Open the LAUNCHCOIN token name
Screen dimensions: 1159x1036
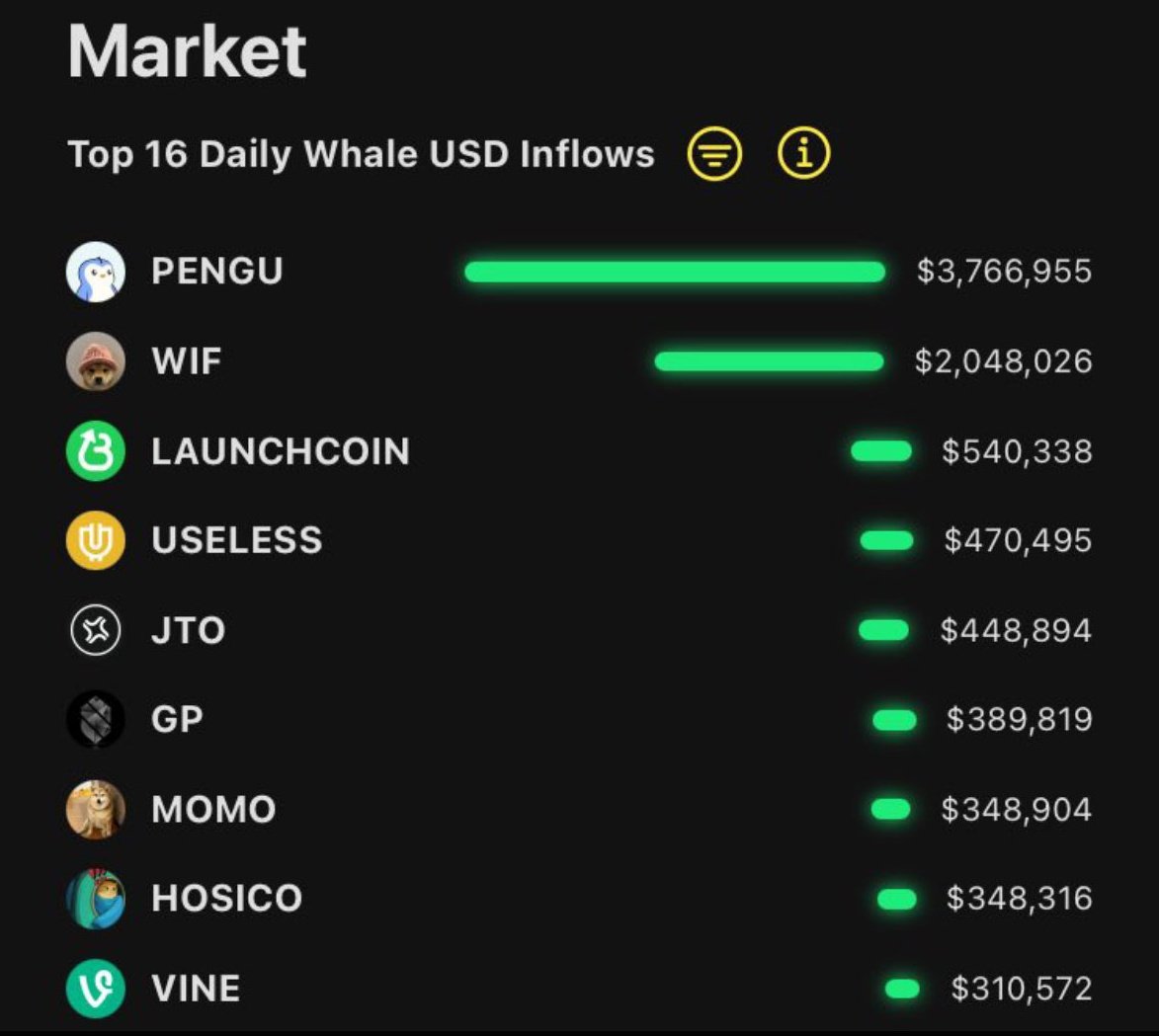tap(281, 450)
